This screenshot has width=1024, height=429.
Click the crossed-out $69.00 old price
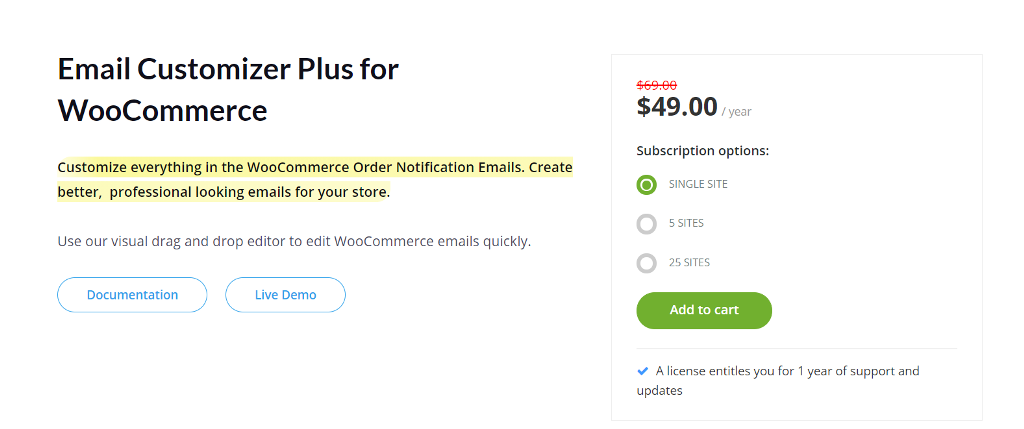657,85
